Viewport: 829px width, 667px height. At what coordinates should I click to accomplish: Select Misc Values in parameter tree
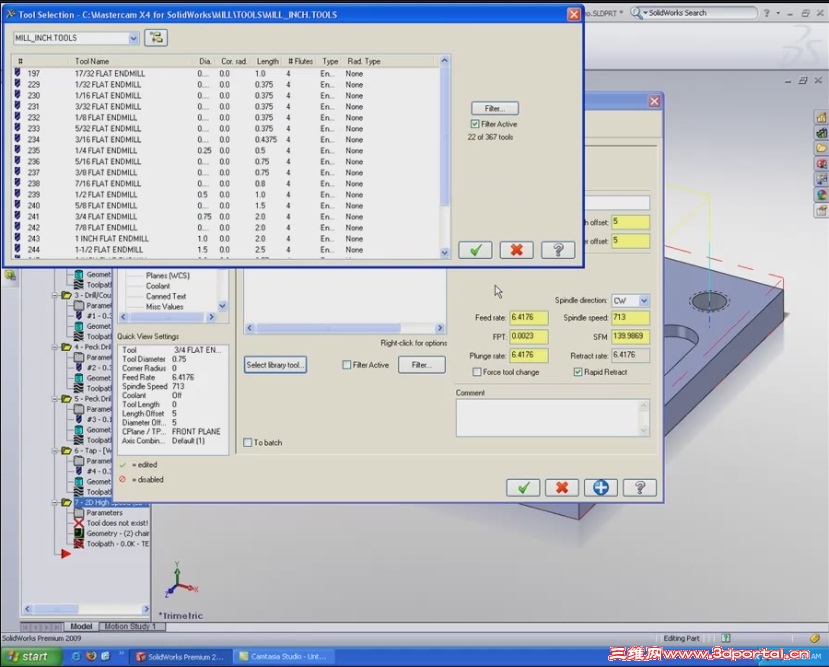click(x=164, y=307)
